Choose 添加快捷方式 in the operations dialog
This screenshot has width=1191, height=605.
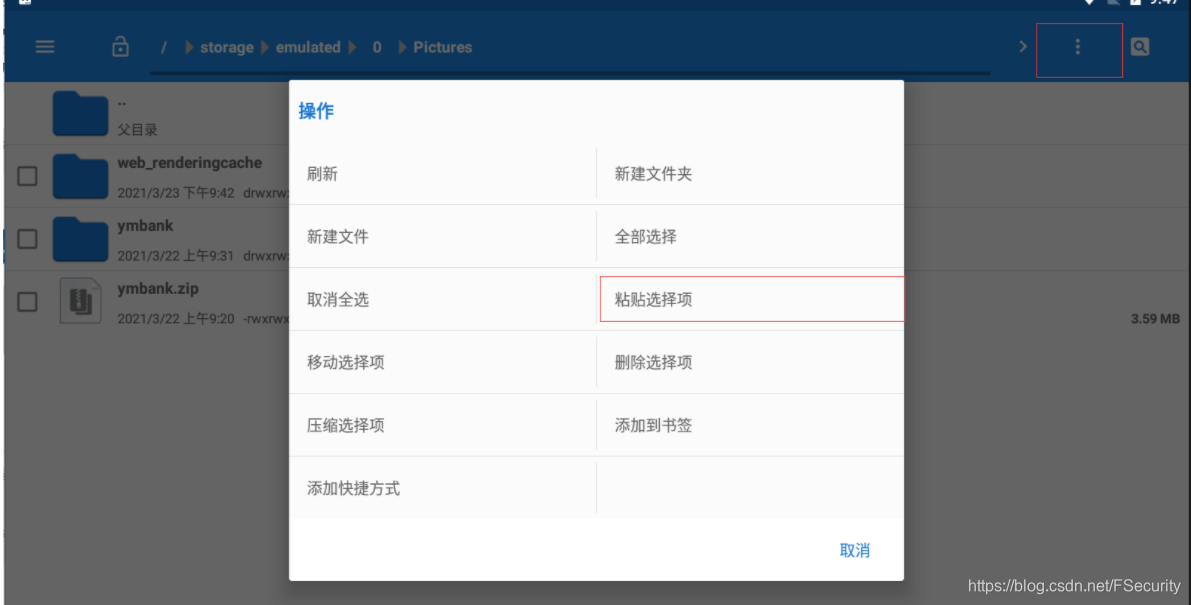tap(443, 489)
